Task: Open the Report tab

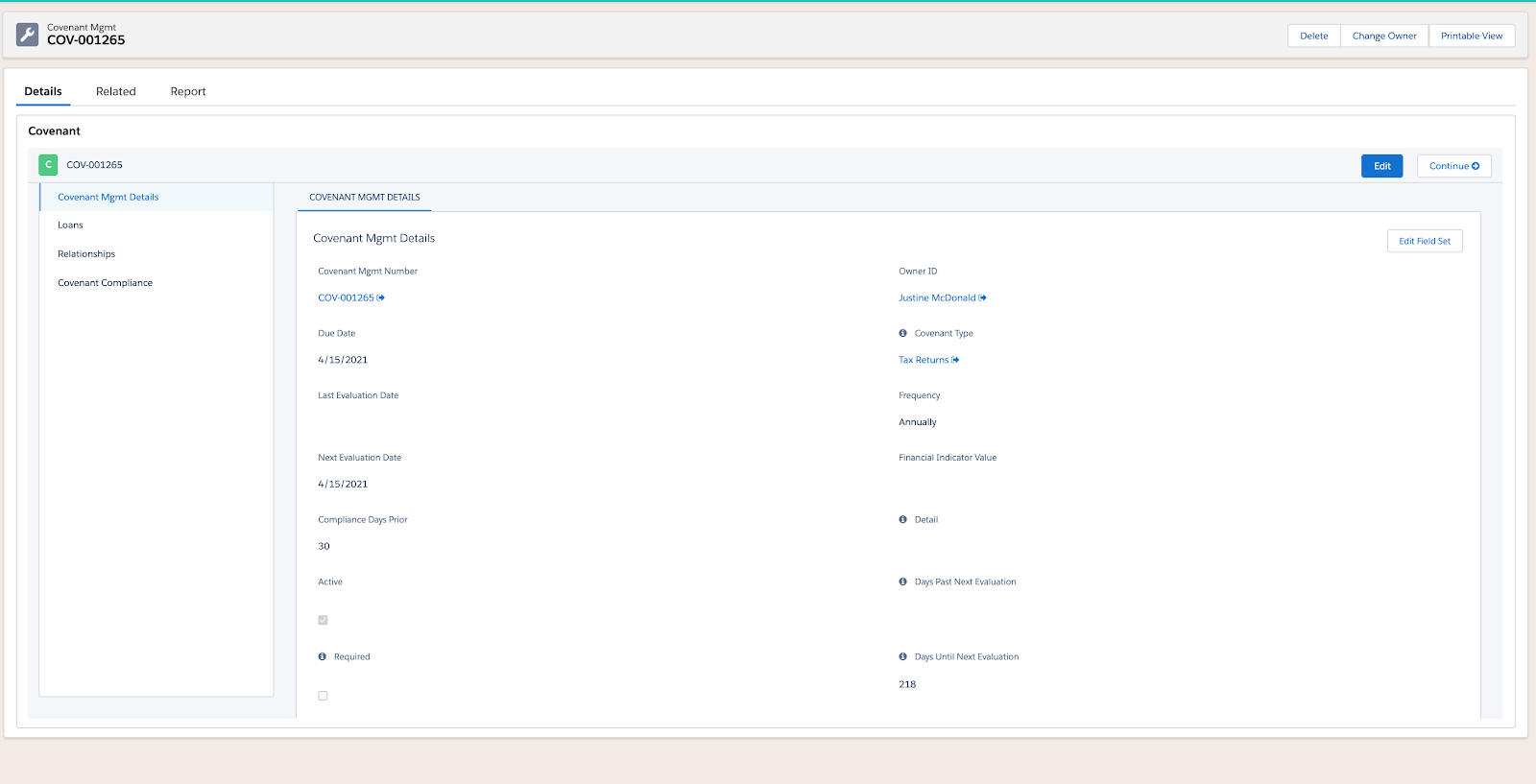Action: 188,91
